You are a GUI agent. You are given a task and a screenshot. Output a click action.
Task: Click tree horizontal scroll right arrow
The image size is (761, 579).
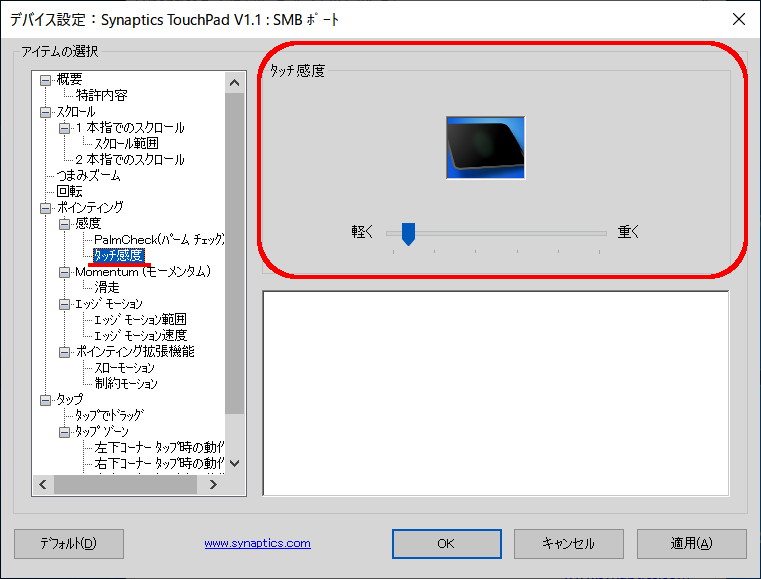(x=213, y=484)
